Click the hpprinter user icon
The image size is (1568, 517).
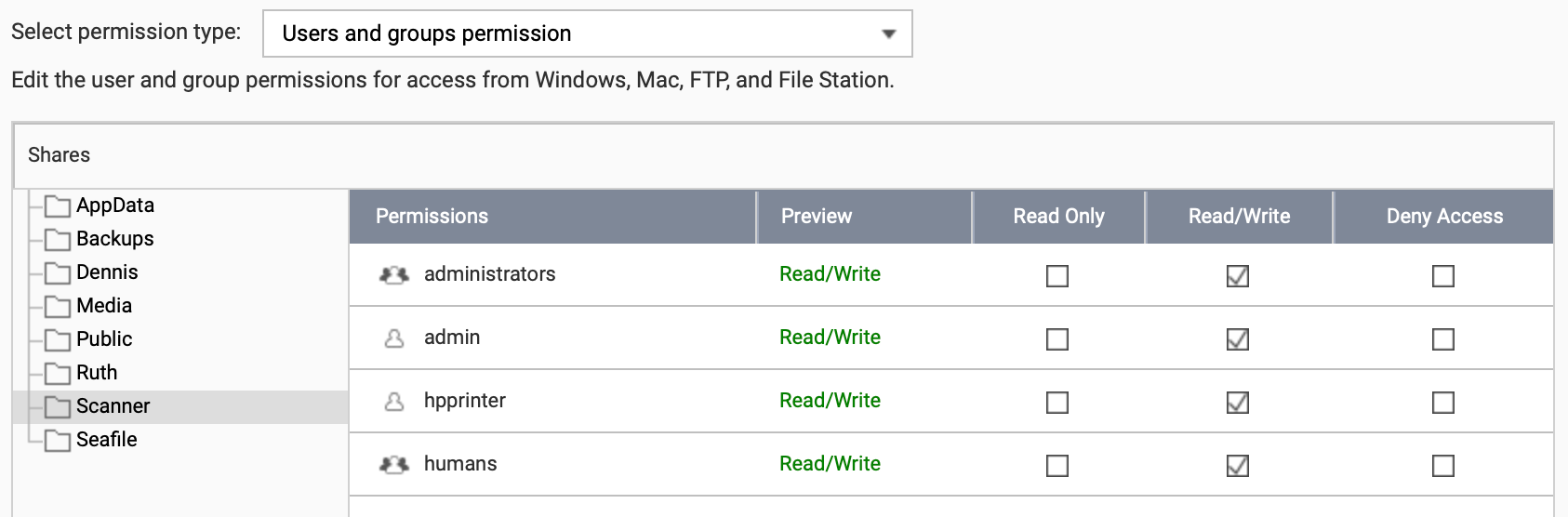[x=394, y=401]
